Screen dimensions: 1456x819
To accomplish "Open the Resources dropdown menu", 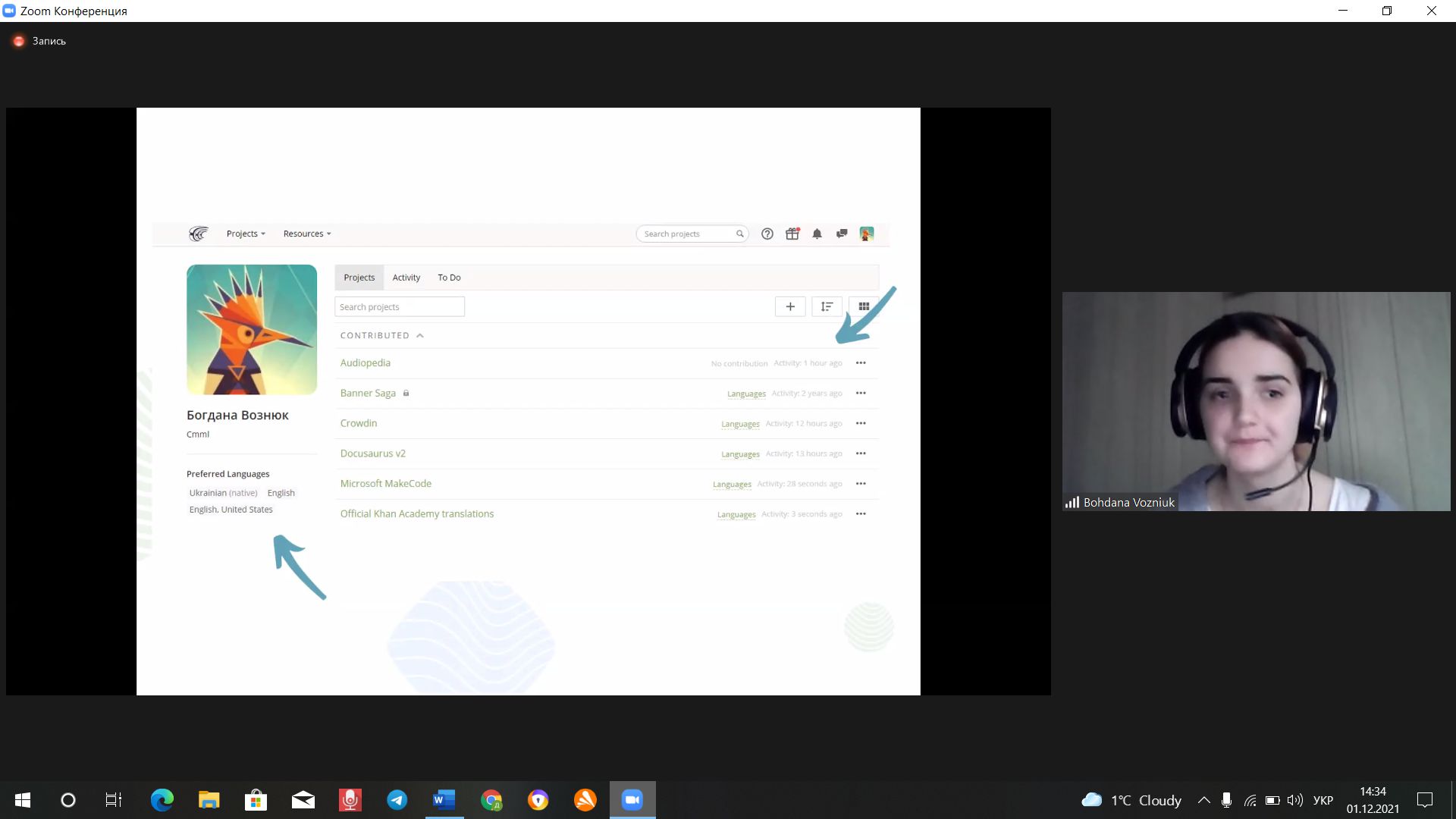I will tap(305, 233).
